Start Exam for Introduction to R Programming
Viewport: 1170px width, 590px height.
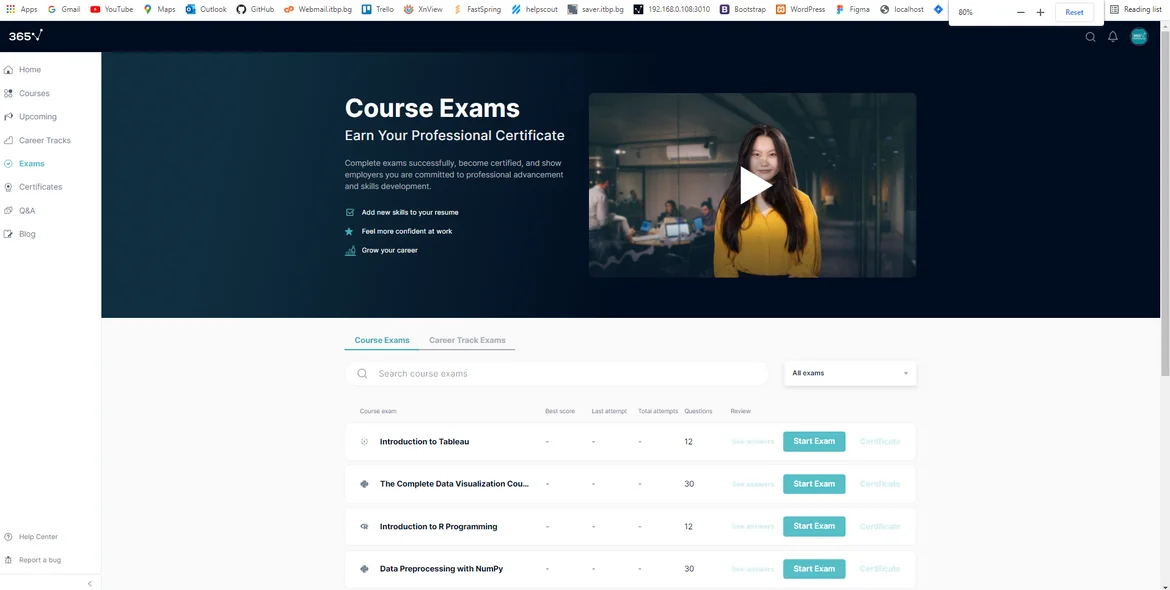pyautogui.click(x=814, y=526)
